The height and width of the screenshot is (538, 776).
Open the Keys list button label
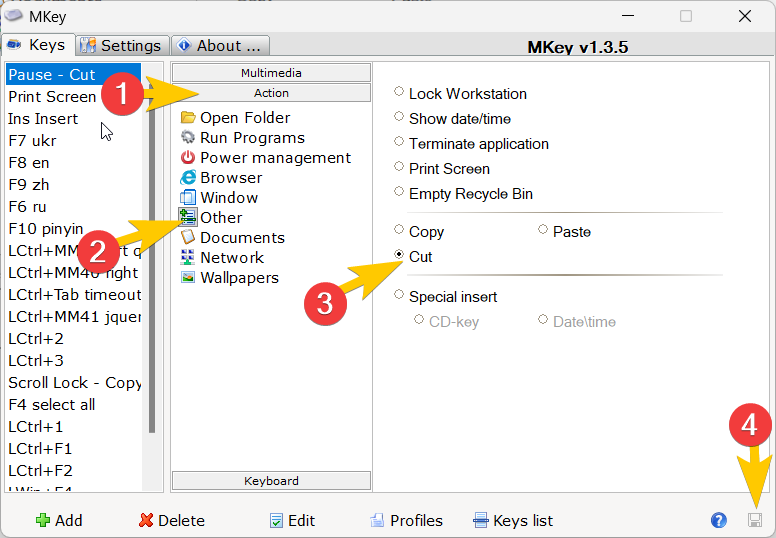tap(523, 521)
